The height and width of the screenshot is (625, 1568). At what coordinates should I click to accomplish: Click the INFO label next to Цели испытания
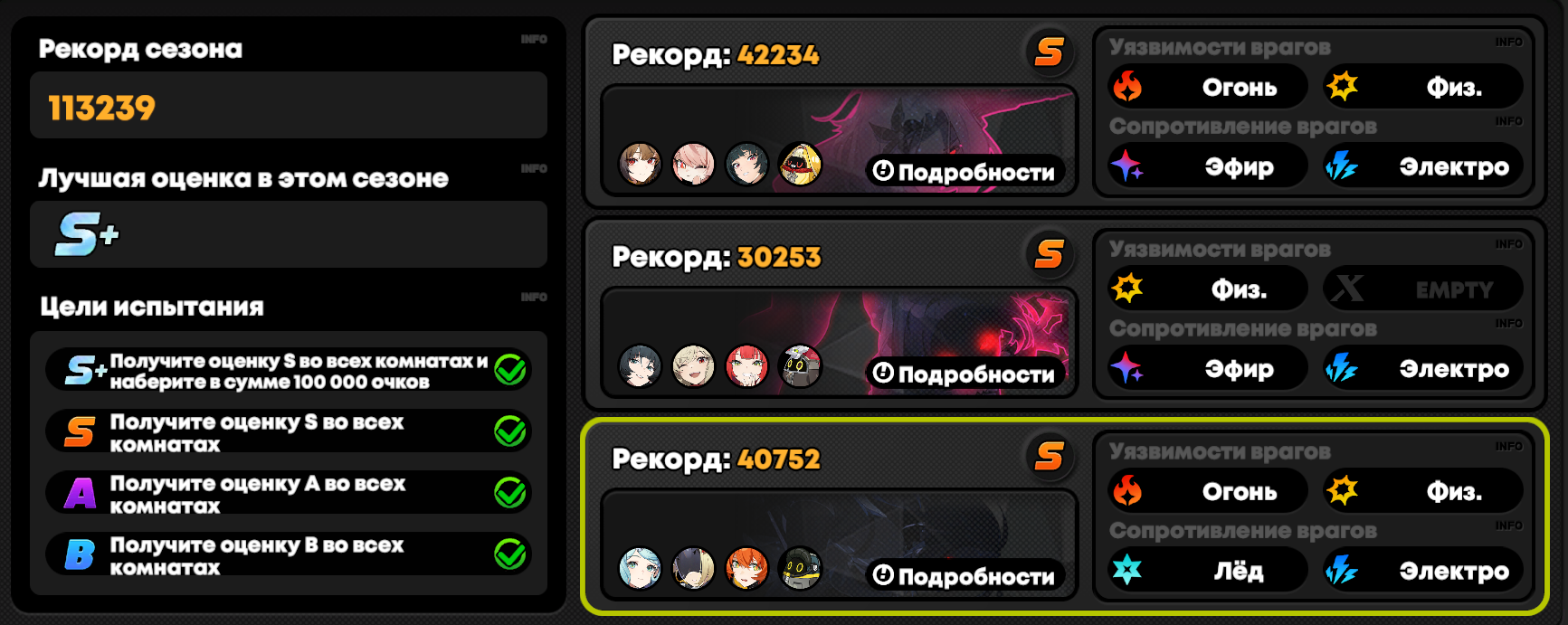(534, 297)
